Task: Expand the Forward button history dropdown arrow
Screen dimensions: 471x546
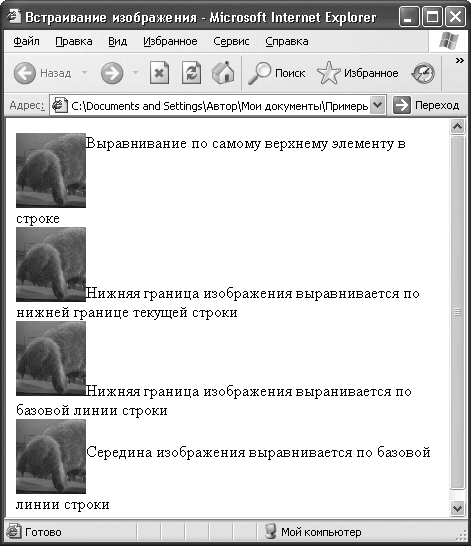Action: [x=135, y=73]
